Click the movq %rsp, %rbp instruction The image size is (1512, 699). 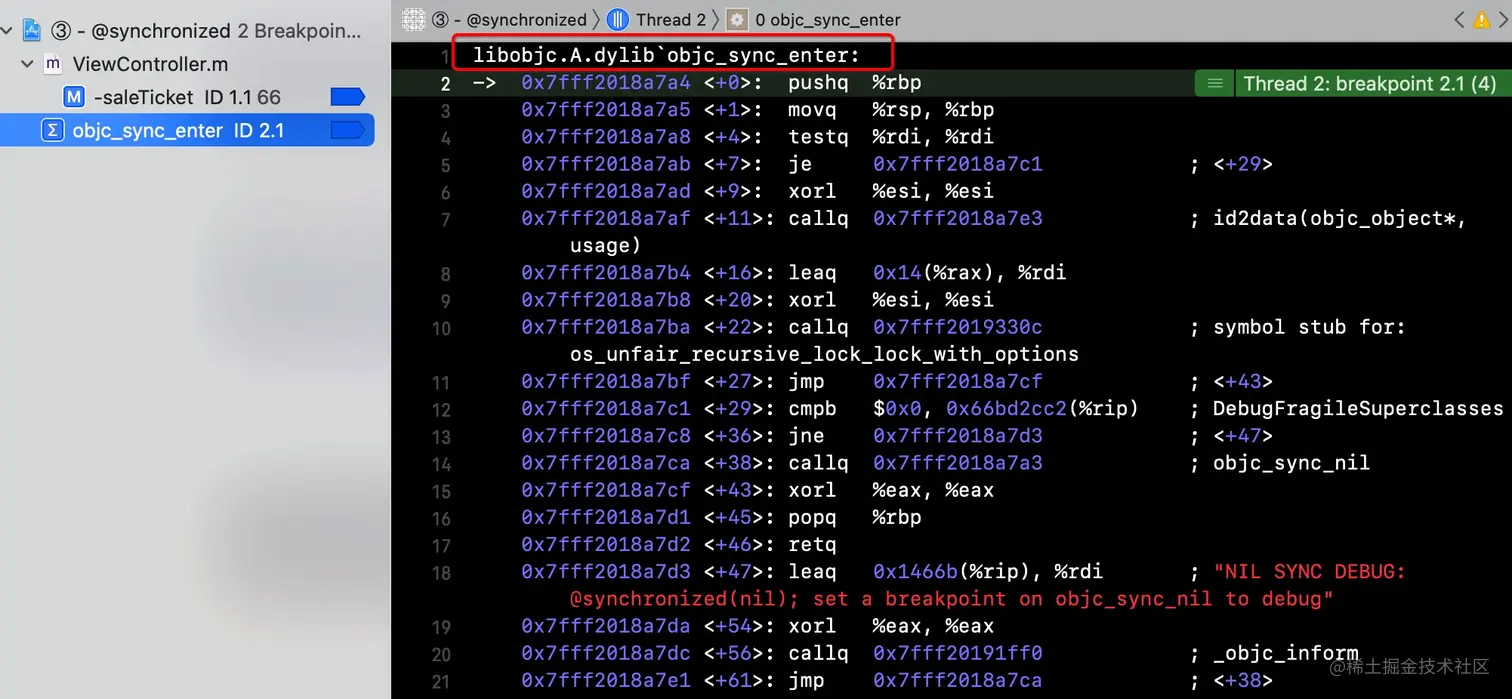tap(891, 109)
